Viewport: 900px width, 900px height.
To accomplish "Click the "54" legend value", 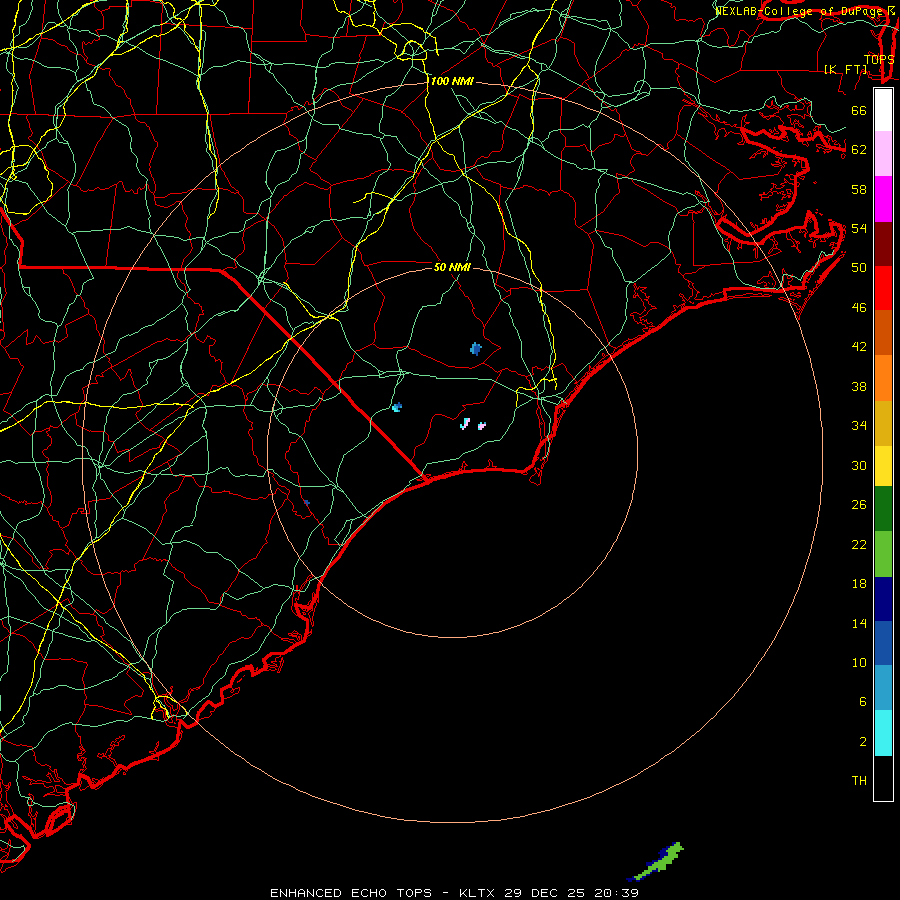I will point(859,228).
